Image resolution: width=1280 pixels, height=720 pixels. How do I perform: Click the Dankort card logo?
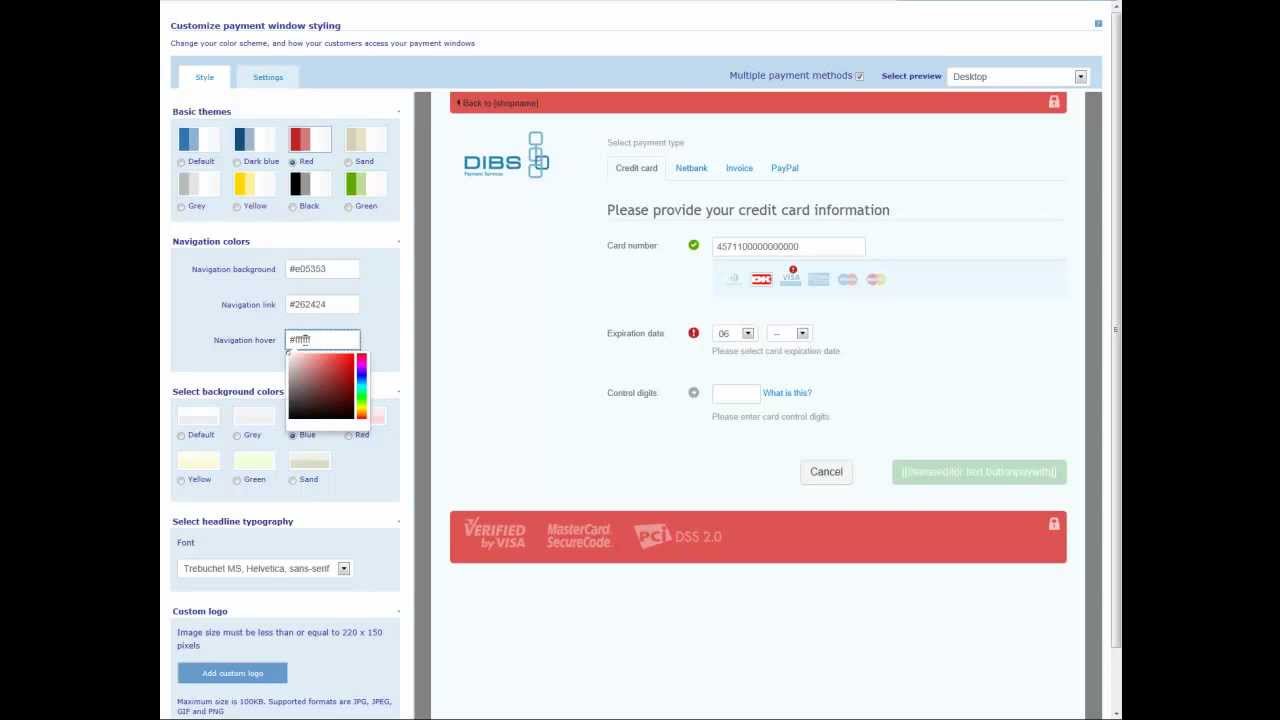point(762,279)
